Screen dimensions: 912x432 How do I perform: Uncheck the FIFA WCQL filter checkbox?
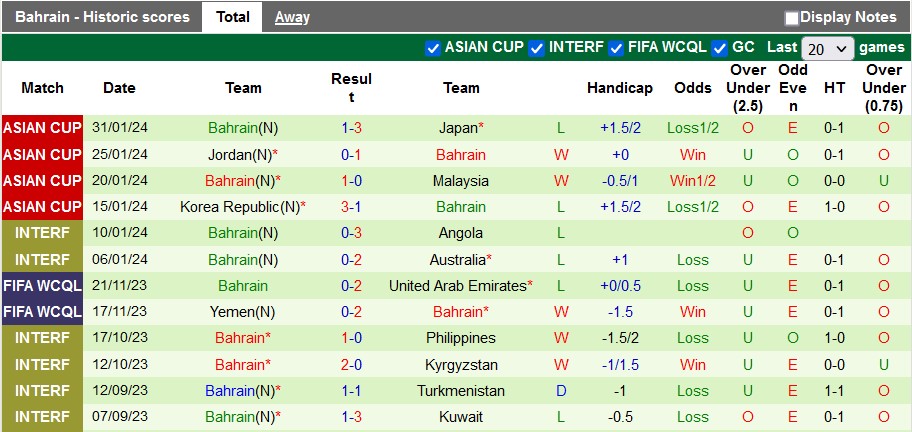point(616,48)
